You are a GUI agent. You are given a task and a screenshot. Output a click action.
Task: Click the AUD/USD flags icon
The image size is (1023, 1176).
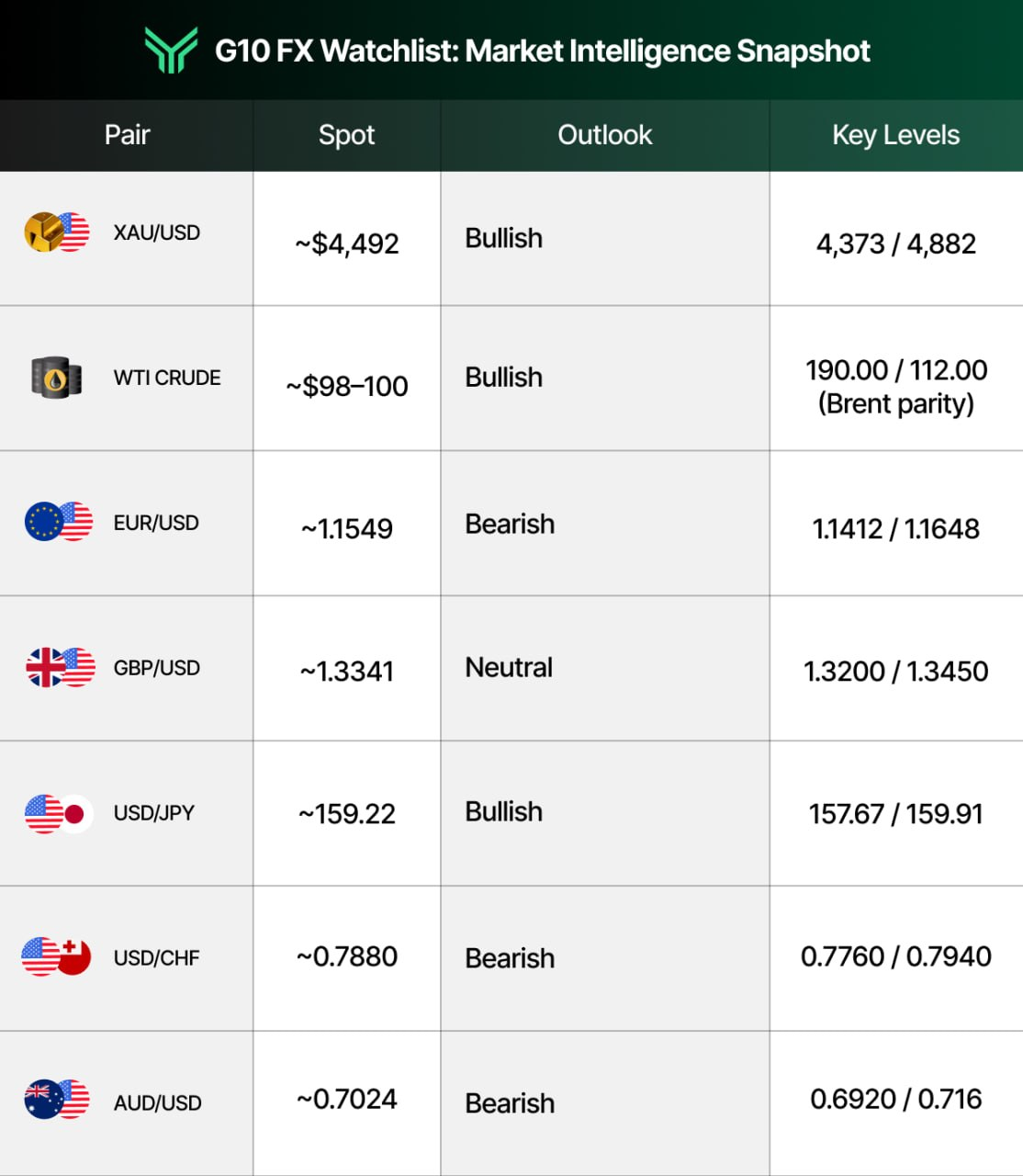(x=57, y=1100)
